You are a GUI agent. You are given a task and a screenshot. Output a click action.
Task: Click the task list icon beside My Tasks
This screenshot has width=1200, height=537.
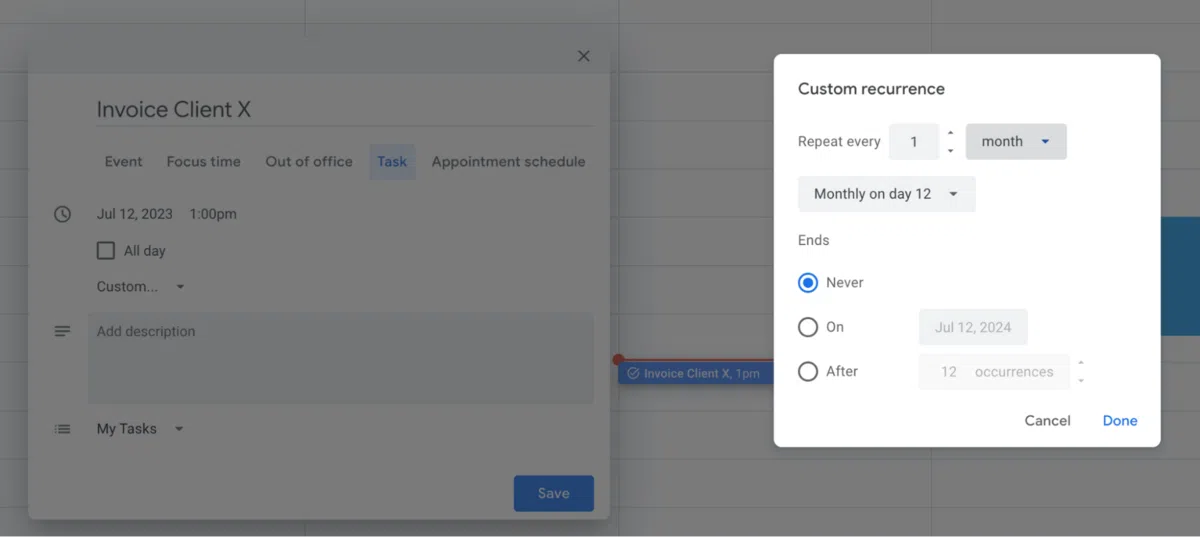coord(62,429)
